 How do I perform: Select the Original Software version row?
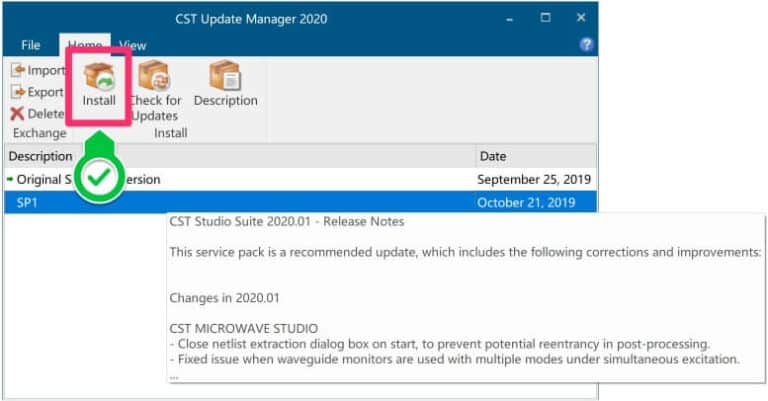pyautogui.click(x=200, y=180)
